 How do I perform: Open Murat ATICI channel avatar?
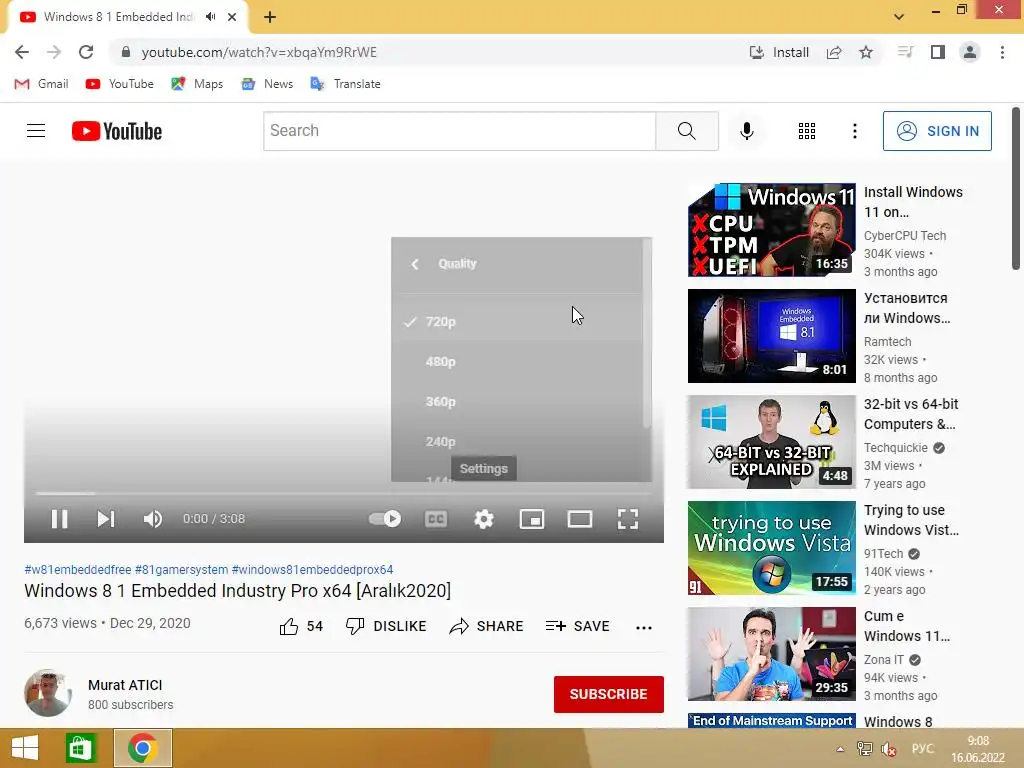(48, 693)
